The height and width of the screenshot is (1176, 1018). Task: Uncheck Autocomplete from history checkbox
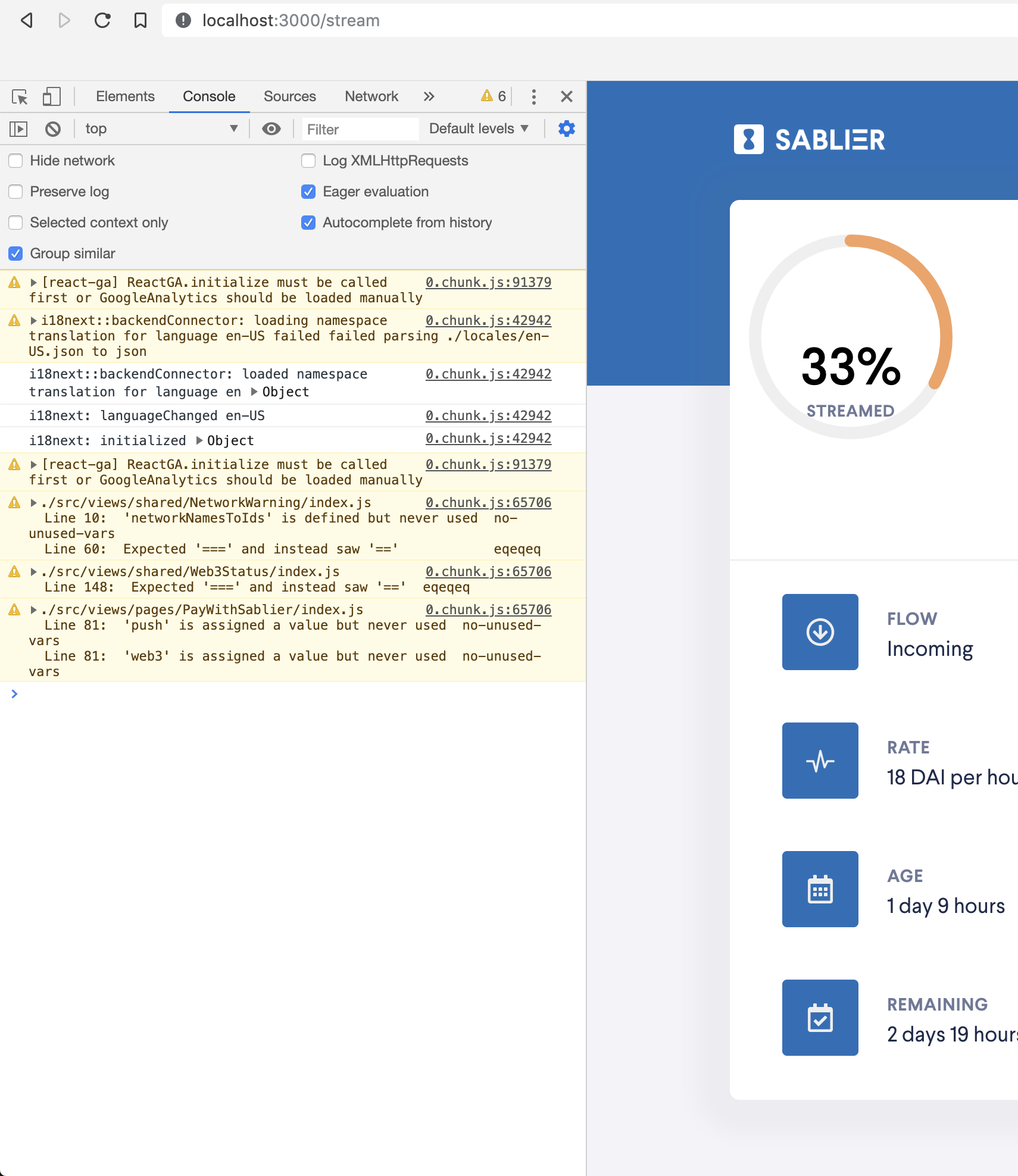click(x=308, y=223)
